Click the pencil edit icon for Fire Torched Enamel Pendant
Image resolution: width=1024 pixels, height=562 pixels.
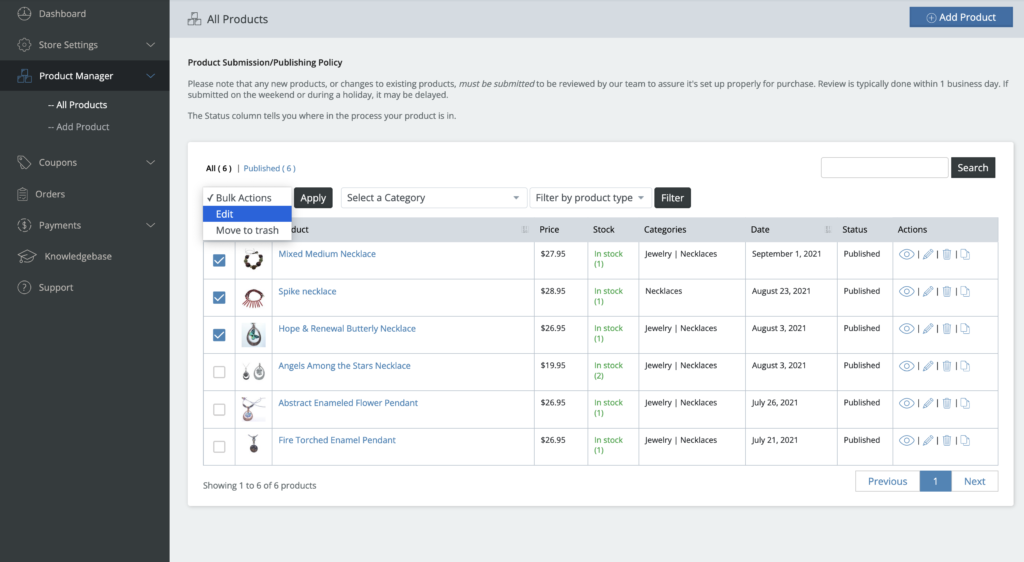click(x=928, y=441)
